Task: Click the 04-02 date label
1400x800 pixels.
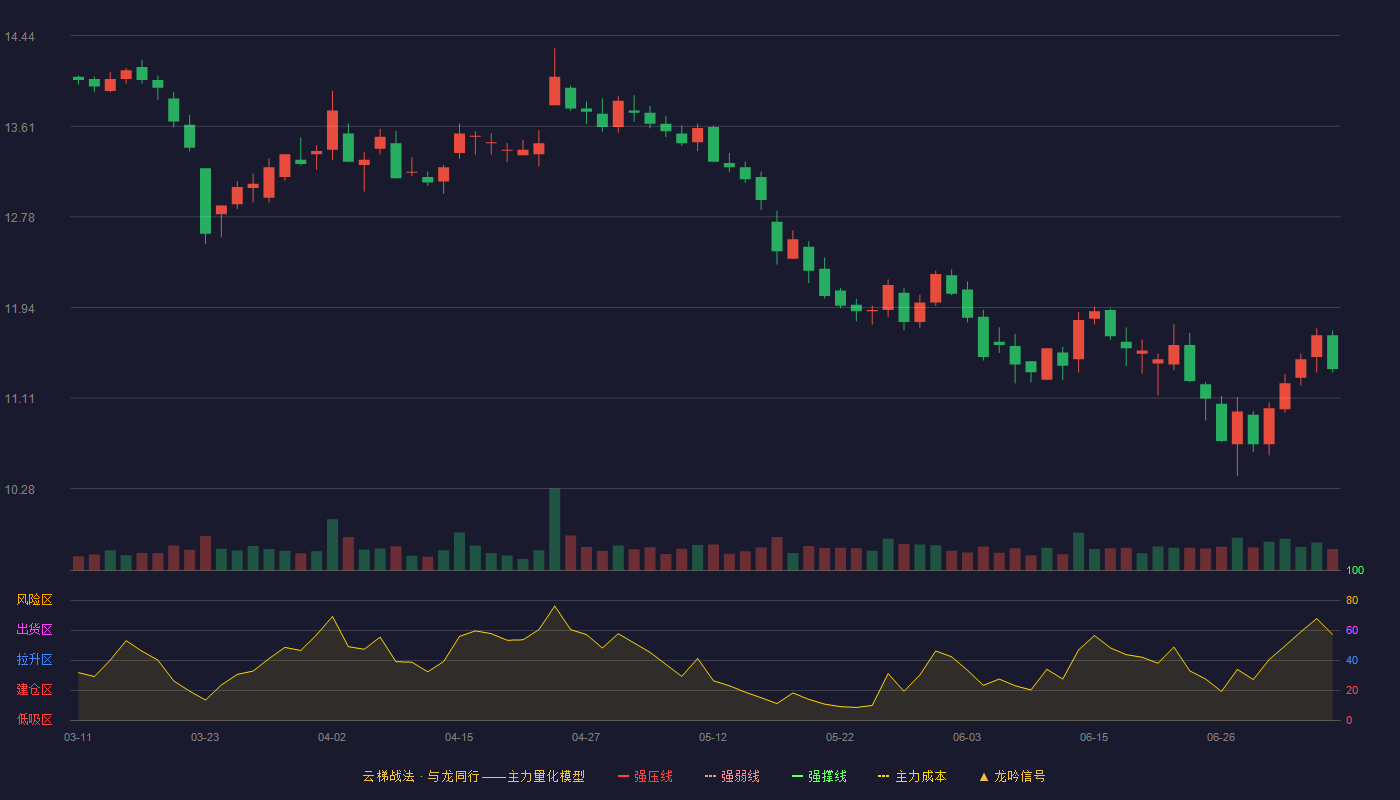Action: pos(332,737)
